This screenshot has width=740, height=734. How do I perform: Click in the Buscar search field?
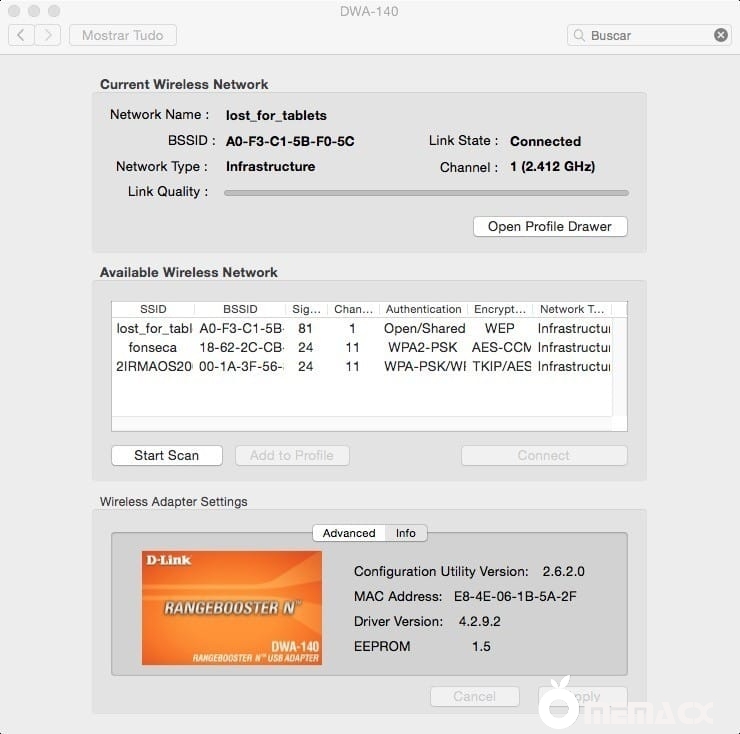648,35
